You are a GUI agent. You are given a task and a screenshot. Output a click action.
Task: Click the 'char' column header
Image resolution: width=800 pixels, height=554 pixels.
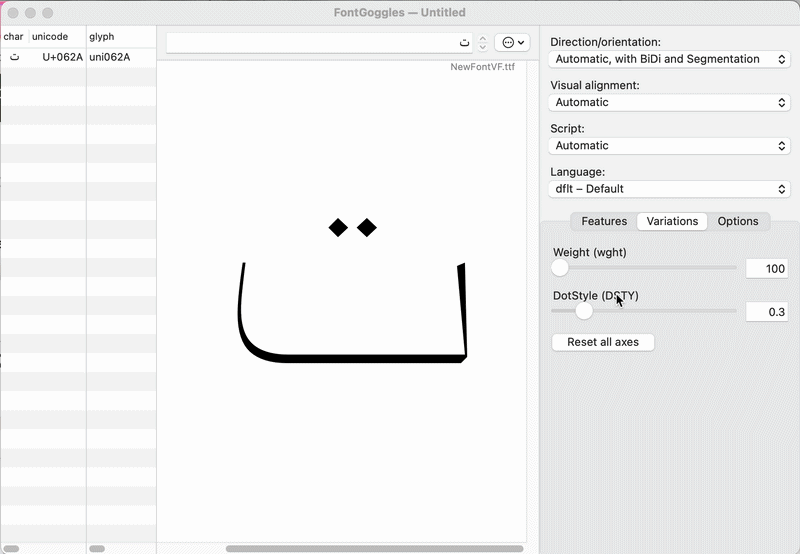point(14,37)
